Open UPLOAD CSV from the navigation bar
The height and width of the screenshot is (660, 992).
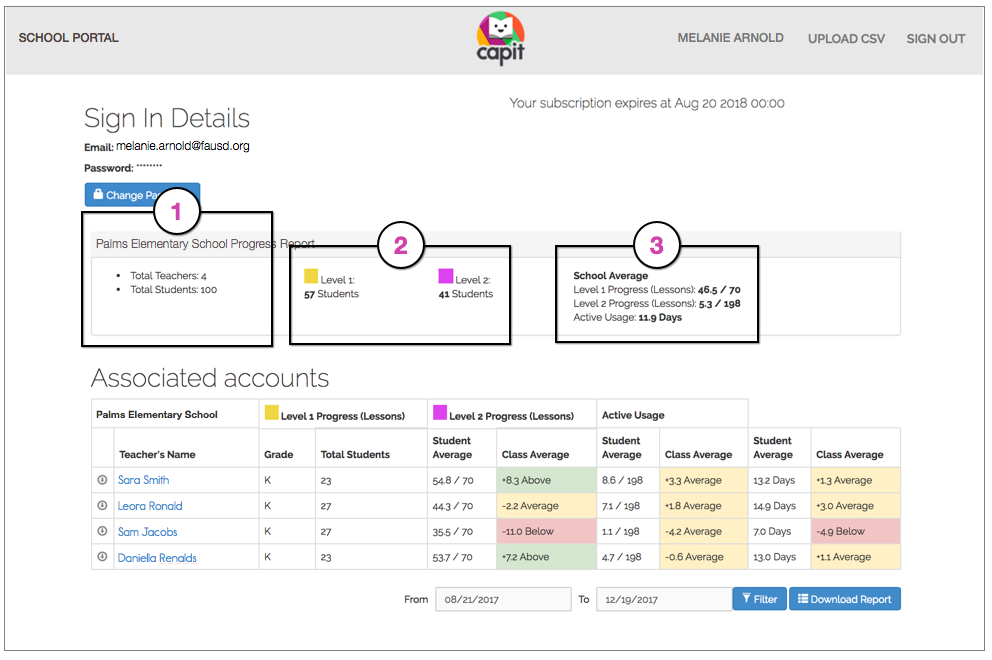[846, 38]
